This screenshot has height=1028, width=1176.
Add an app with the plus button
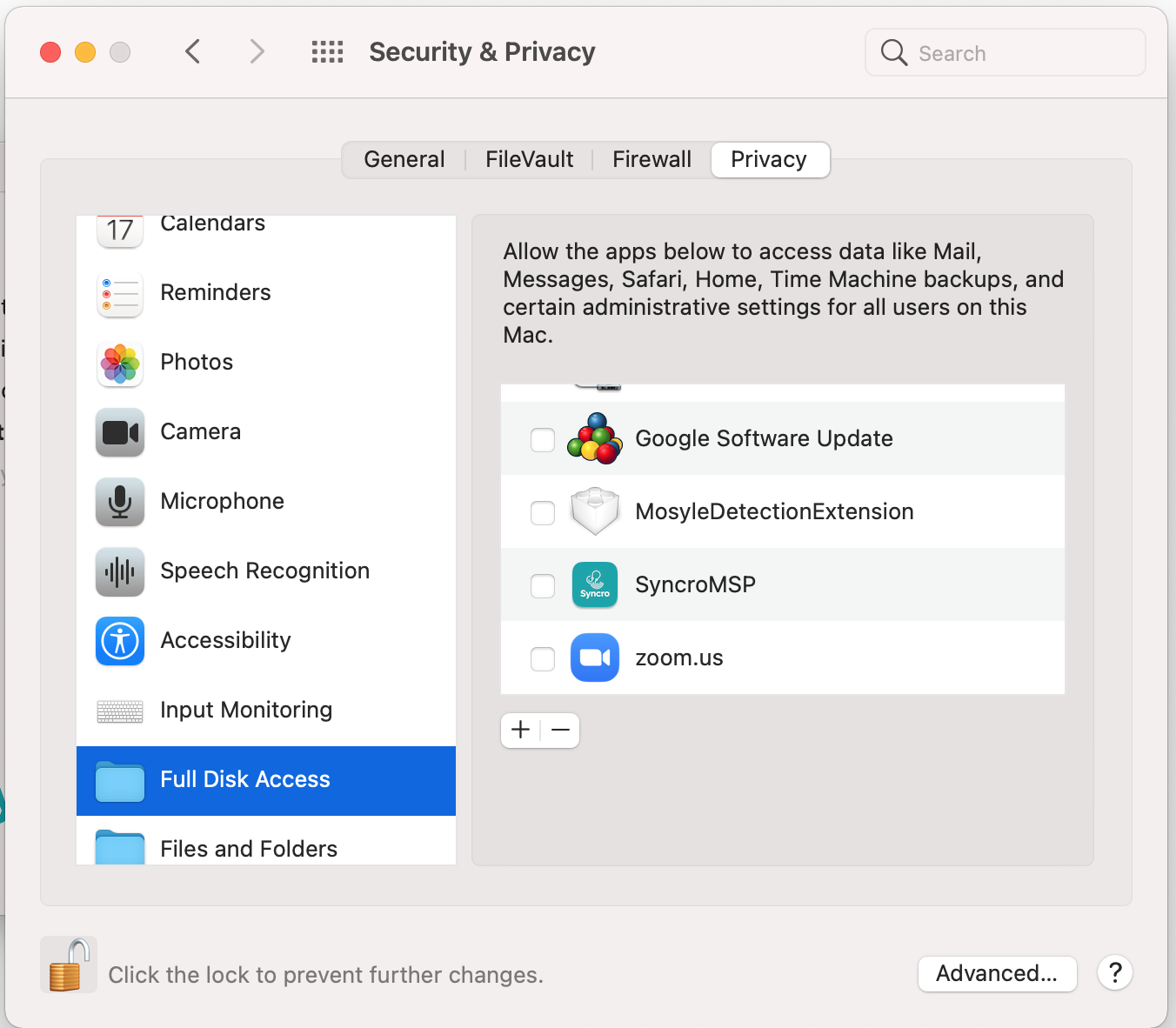(521, 730)
